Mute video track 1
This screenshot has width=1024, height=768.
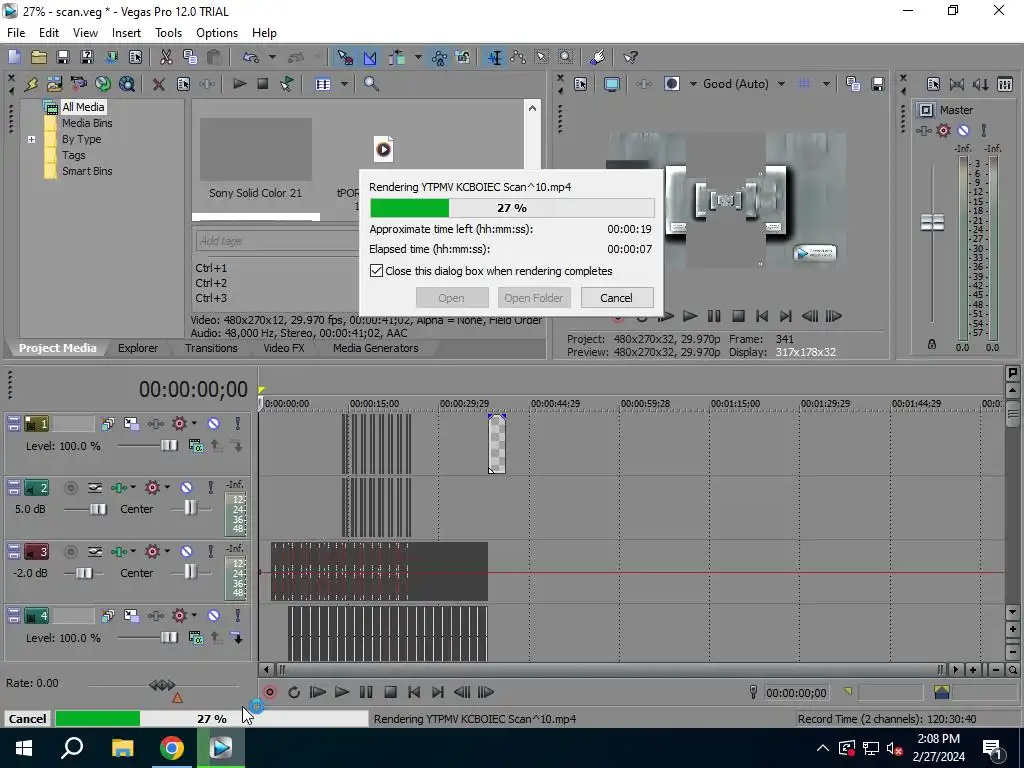pyautogui.click(x=214, y=423)
